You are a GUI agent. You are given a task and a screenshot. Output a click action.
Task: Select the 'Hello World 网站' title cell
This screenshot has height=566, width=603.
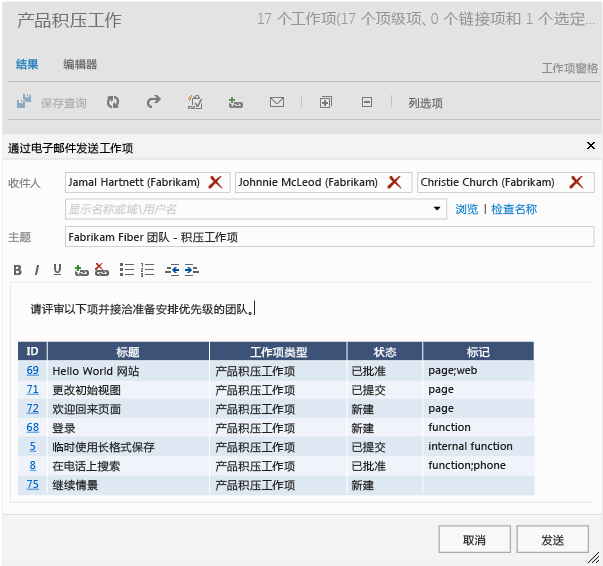(x=128, y=371)
